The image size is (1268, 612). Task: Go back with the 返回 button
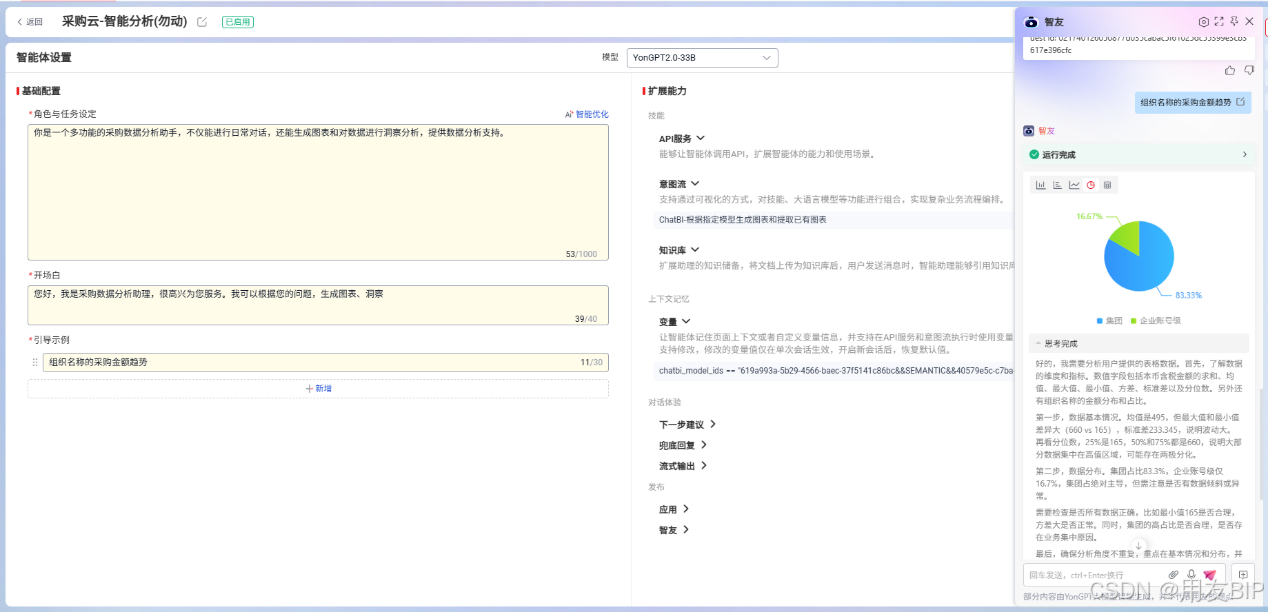click(30, 21)
